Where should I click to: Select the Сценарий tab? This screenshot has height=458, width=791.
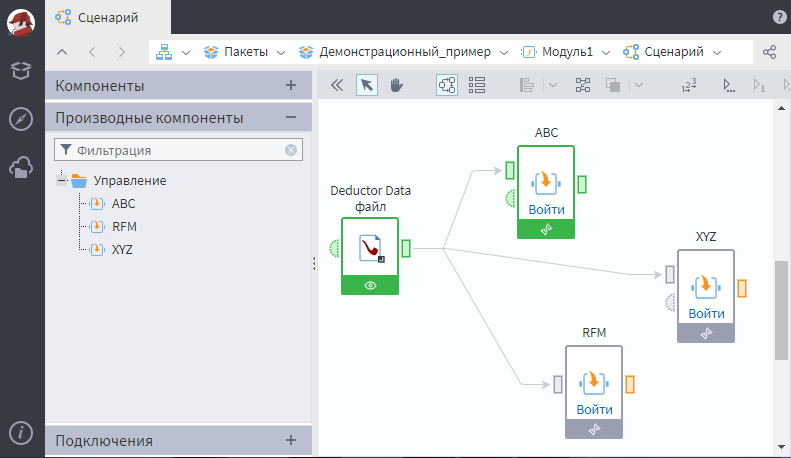click(x=108, y=17)
